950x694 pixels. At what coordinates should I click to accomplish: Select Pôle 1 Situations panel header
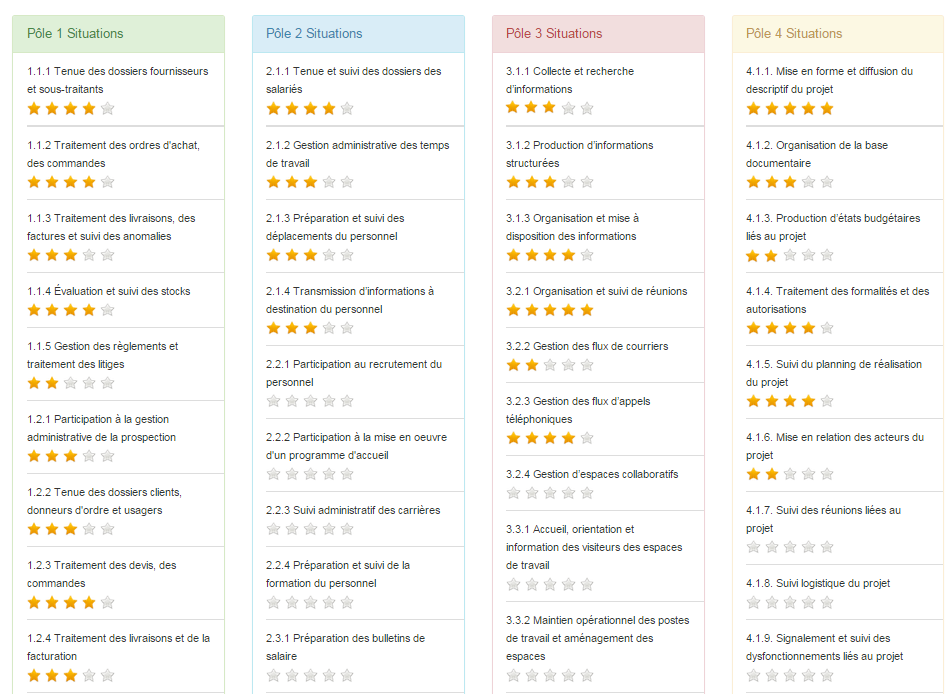[x=119, y=34]
